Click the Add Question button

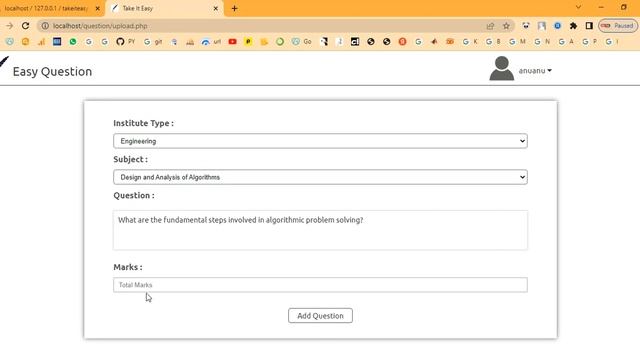tap(320, 316)
